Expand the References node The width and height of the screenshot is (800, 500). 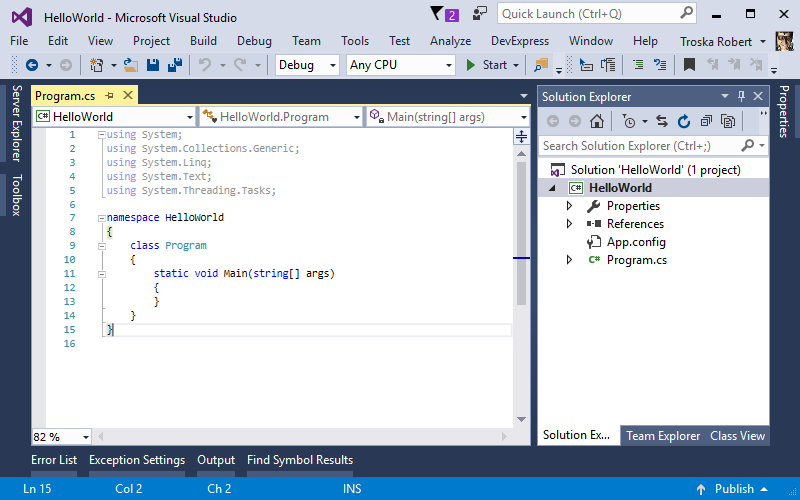coord(569,224)
